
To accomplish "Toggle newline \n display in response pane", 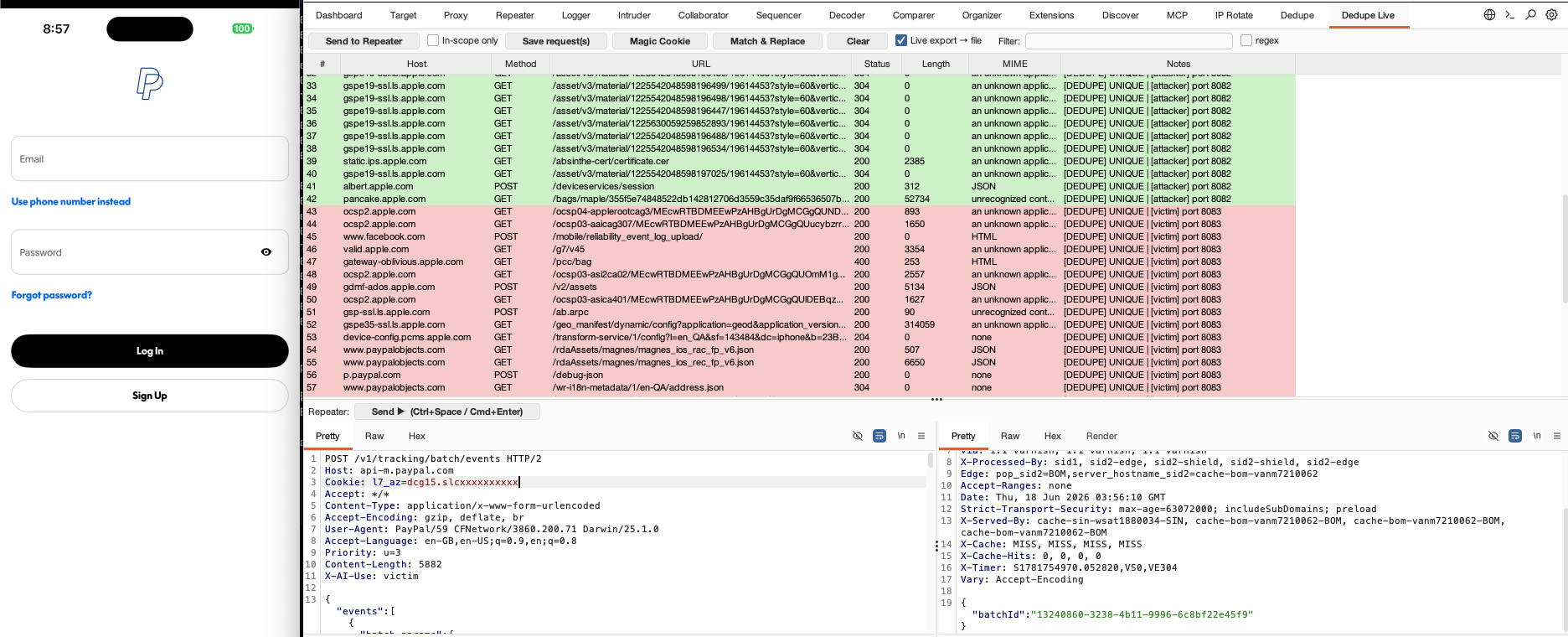I will tap(1537, 436).
